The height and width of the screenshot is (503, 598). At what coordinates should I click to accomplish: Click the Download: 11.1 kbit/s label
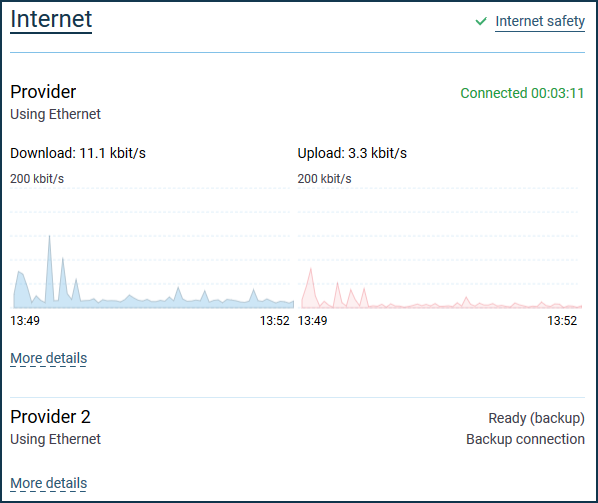78,153
